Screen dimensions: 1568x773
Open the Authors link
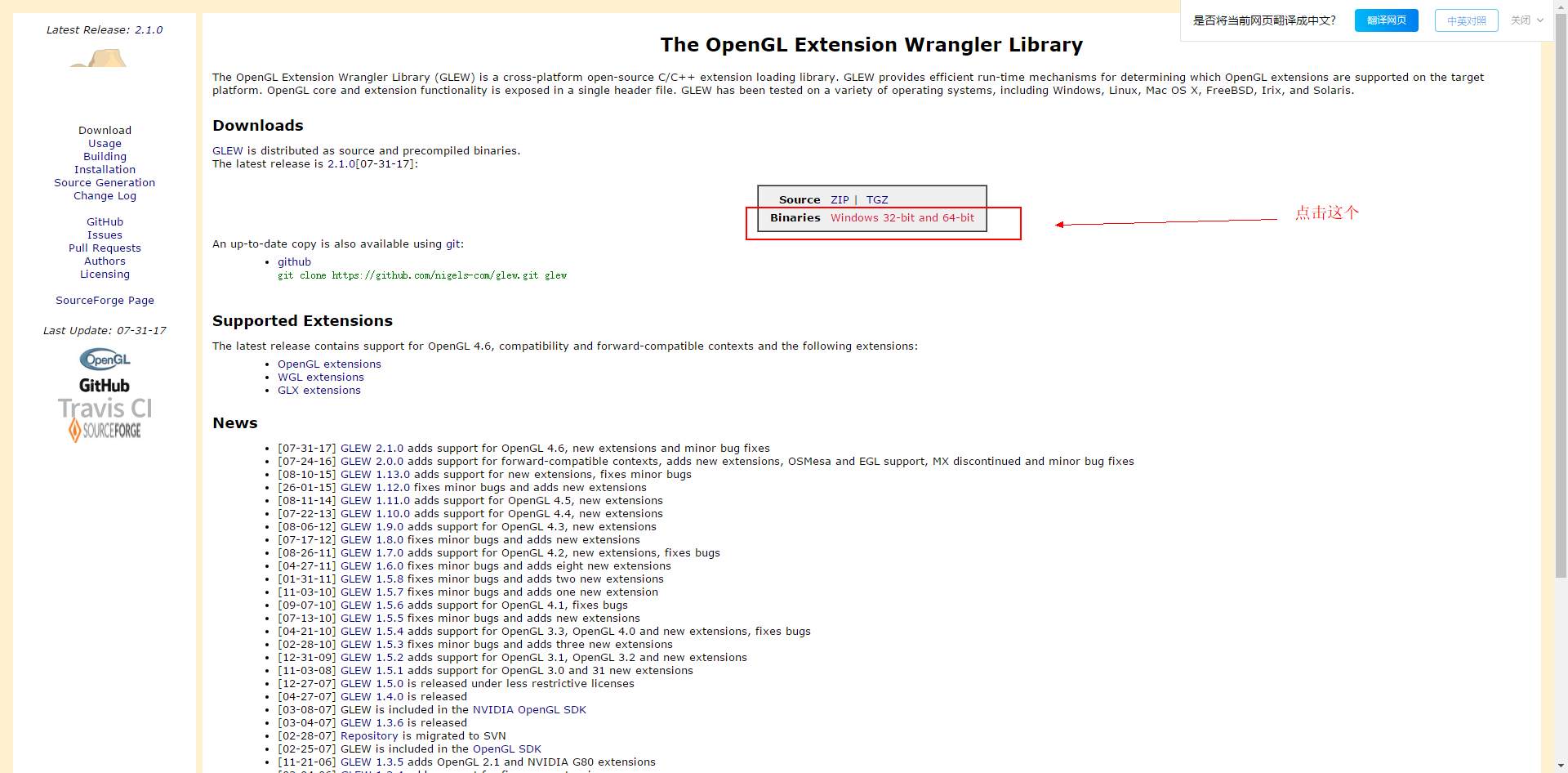point(105,261)
